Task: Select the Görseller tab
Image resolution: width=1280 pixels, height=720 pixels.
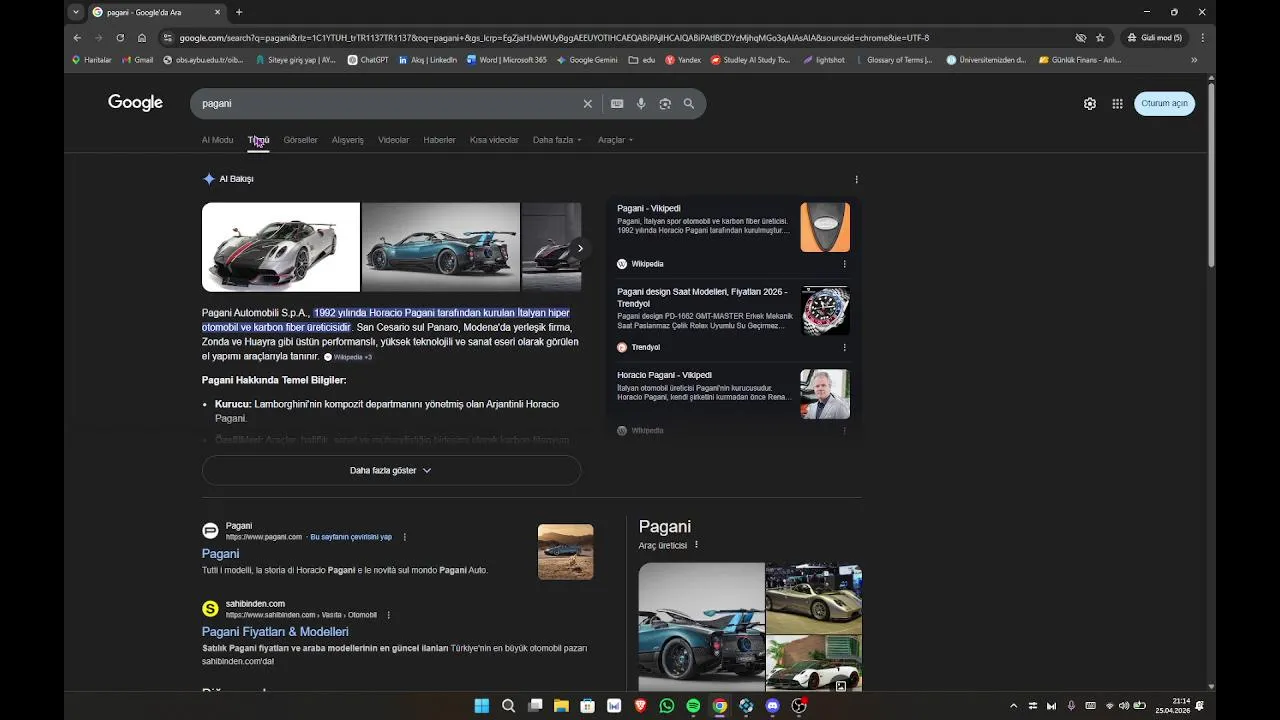Action: [300, 140]
